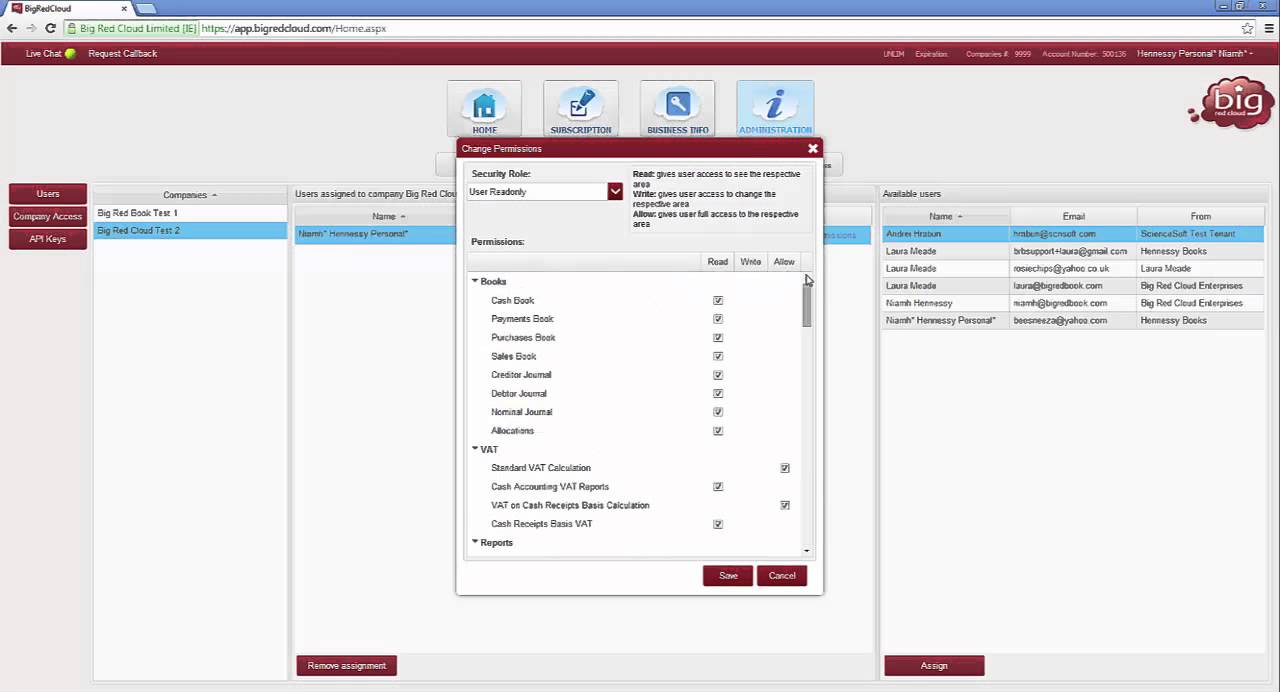Toggle Read checkbox for Cash Book

coord(717,300)
